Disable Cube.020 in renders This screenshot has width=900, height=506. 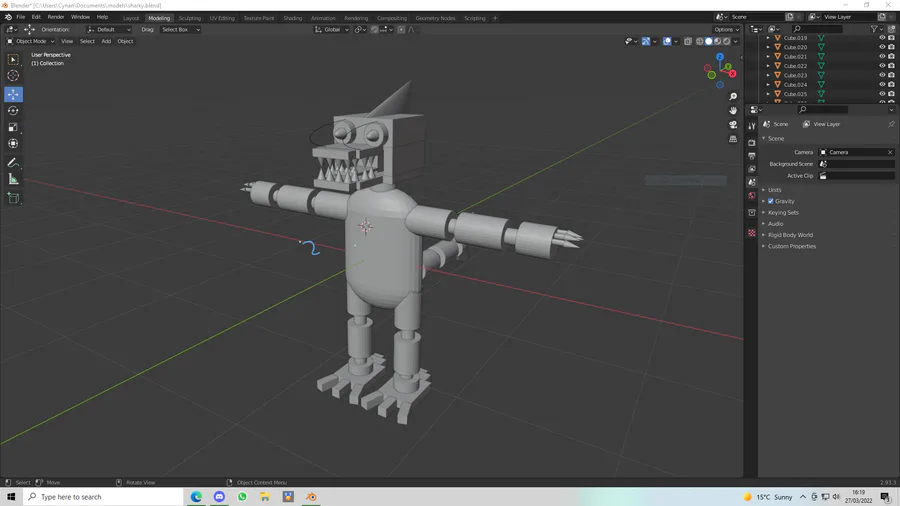tap(891, 47)
